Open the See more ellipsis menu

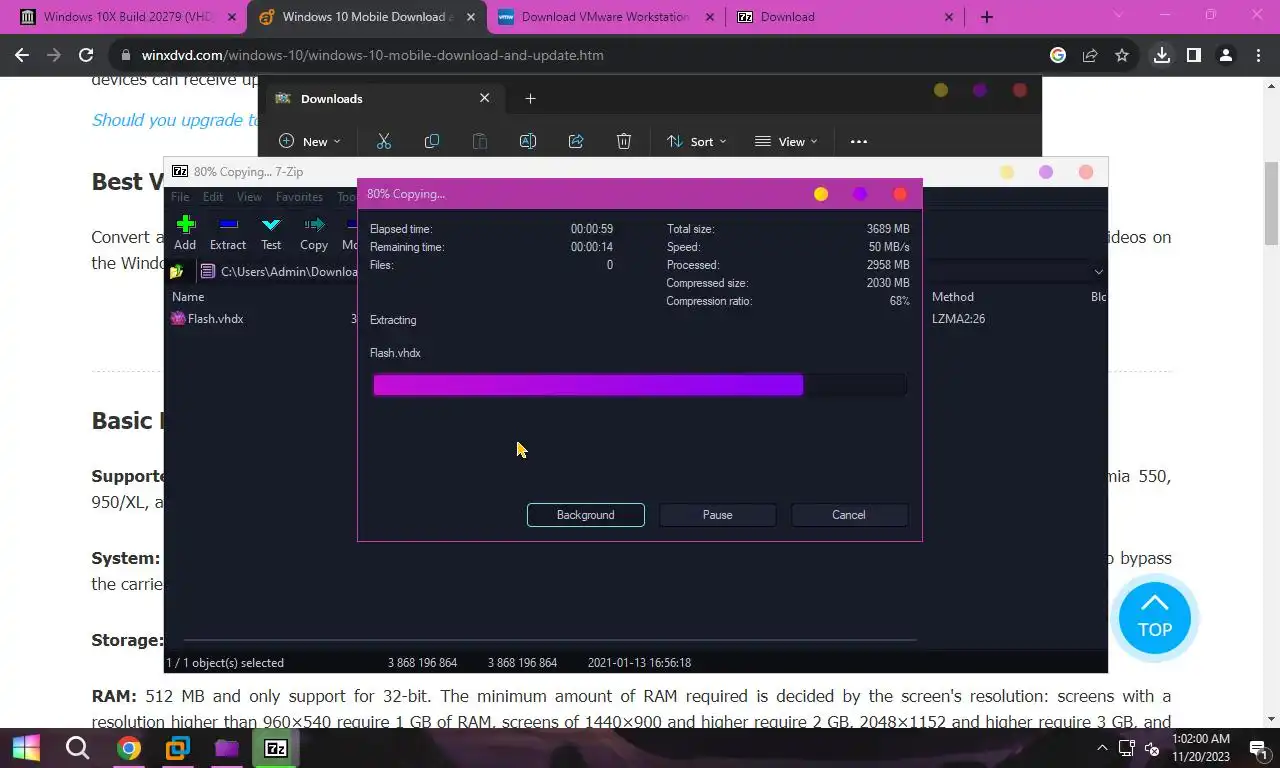point(859,142)
